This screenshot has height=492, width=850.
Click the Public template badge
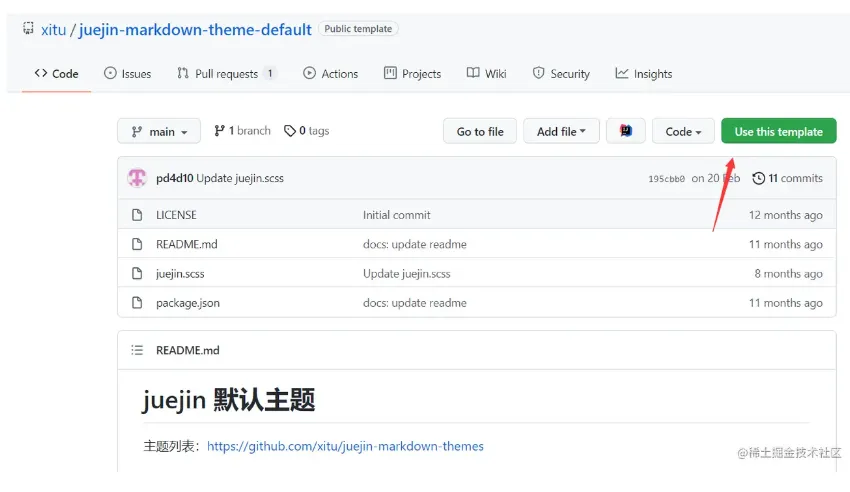[x=358, y=29]
